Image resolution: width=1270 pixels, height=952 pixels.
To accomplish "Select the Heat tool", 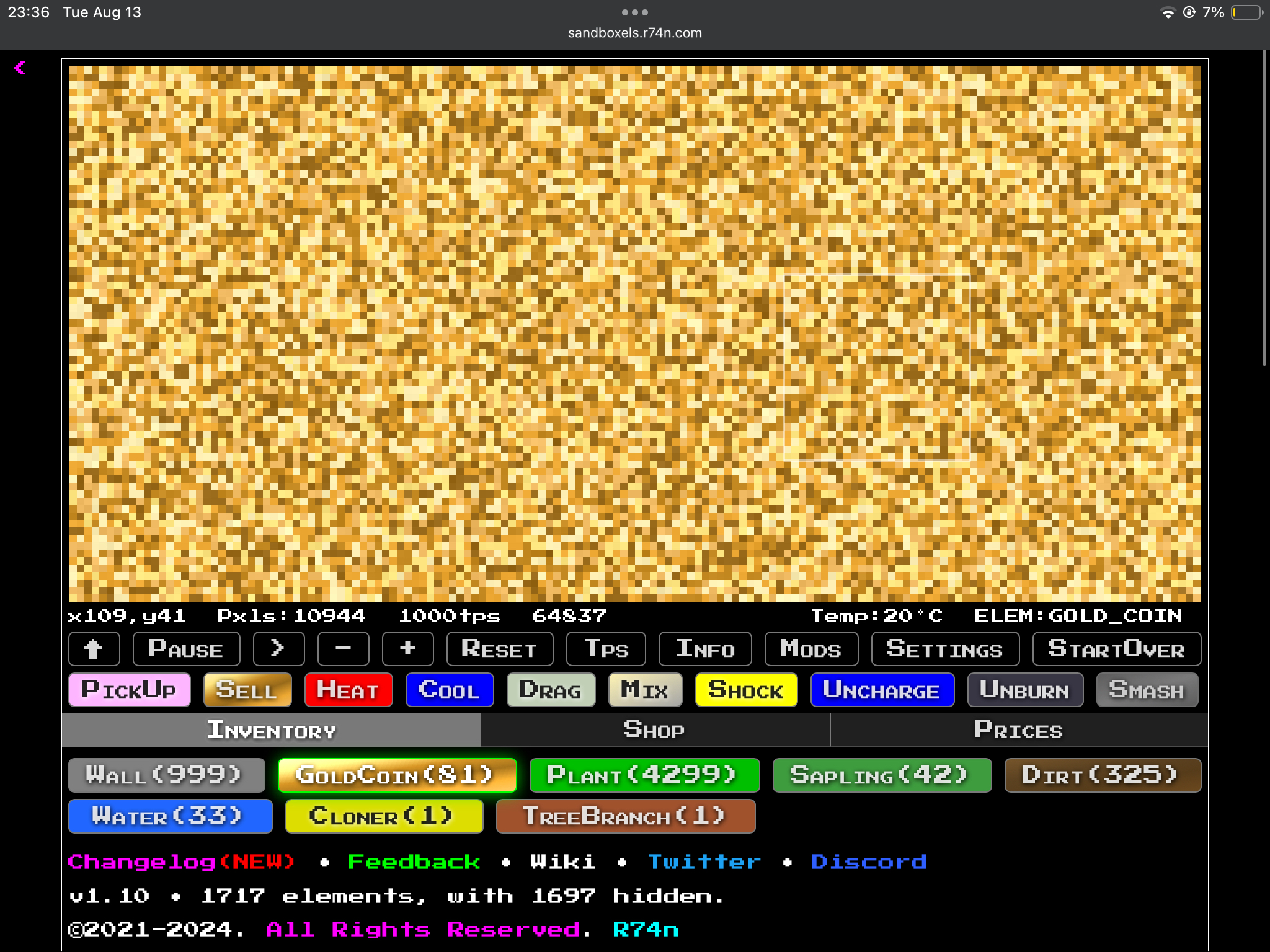I will (348, 690).
